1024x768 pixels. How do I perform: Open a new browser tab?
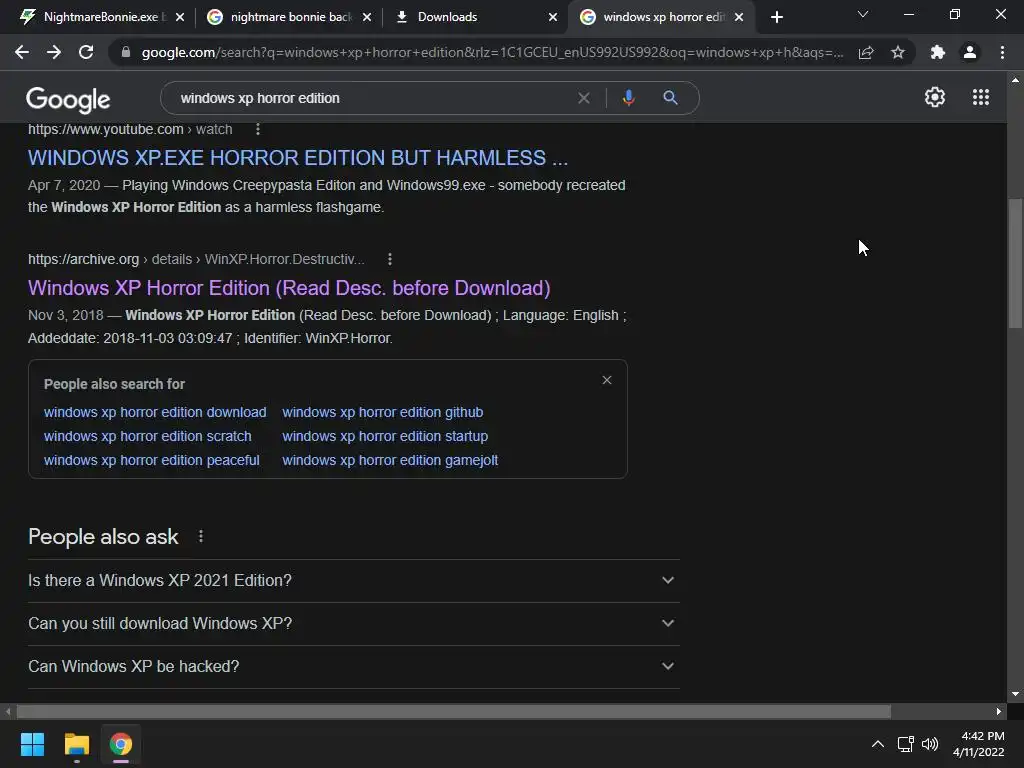[x=776, y=17]
